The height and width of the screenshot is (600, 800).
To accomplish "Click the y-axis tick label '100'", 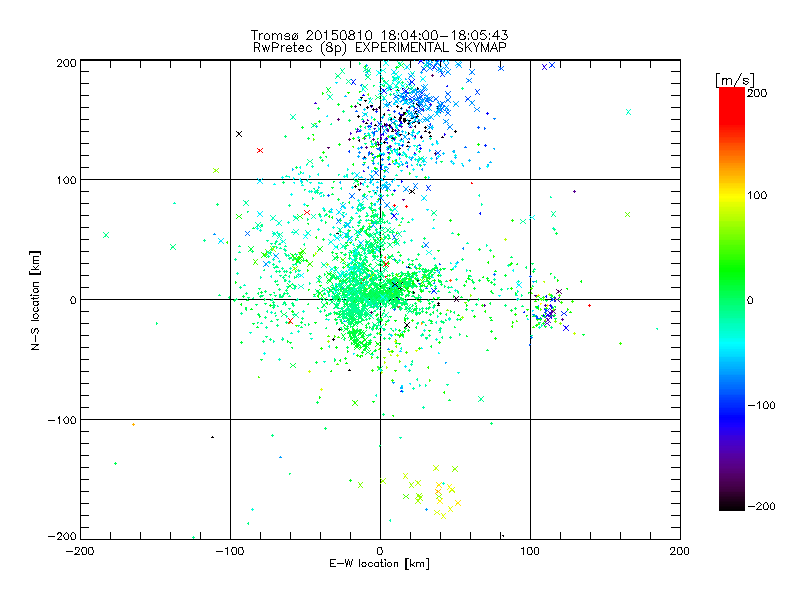I will pyautogui.click(x=66, y=180).
